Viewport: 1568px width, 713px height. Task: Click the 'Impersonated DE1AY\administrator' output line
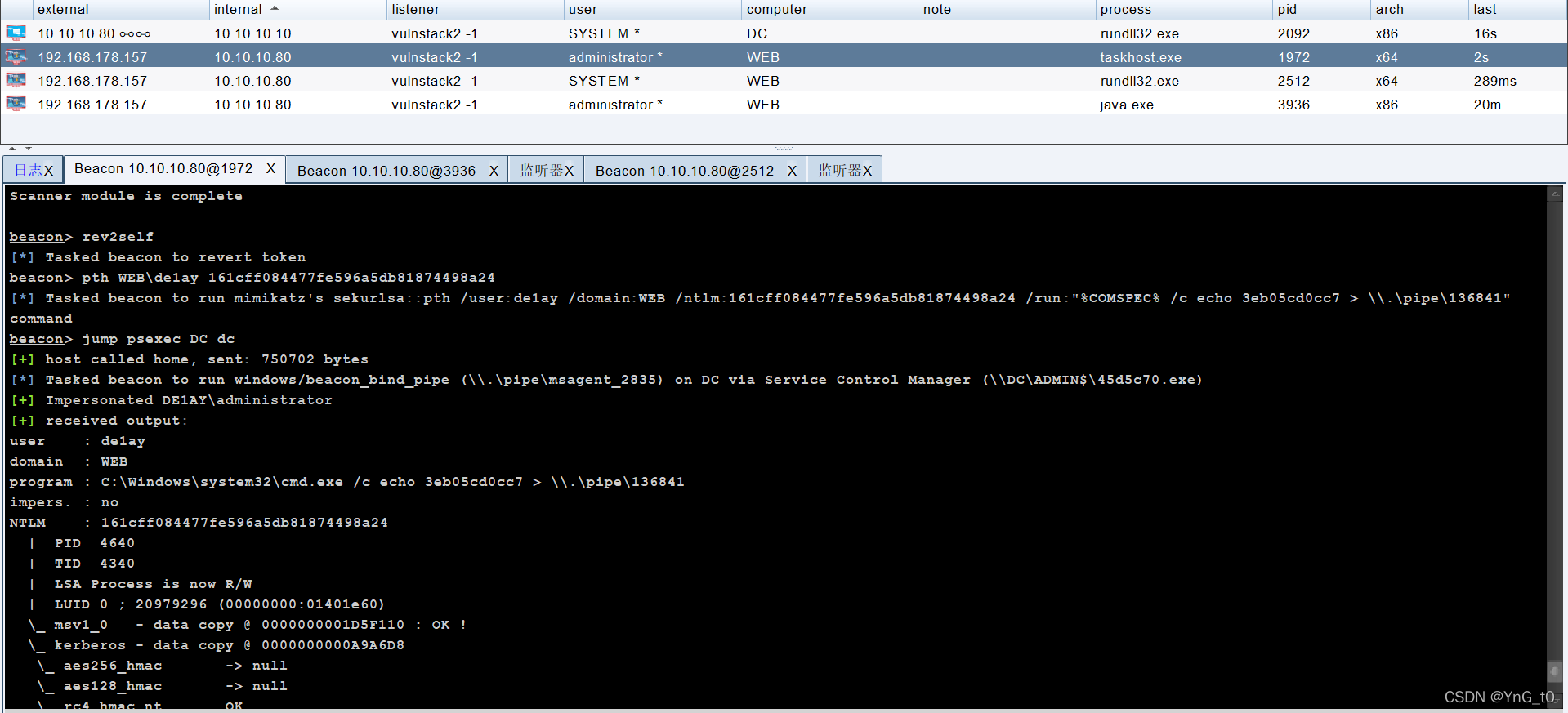coord(172,400)
